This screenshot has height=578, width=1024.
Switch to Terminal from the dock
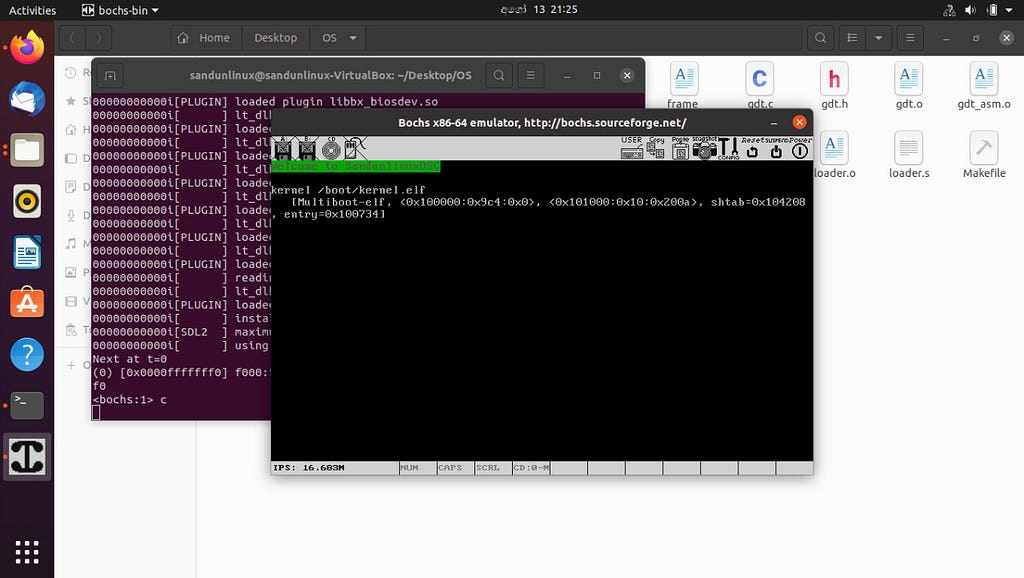point(27,405)
